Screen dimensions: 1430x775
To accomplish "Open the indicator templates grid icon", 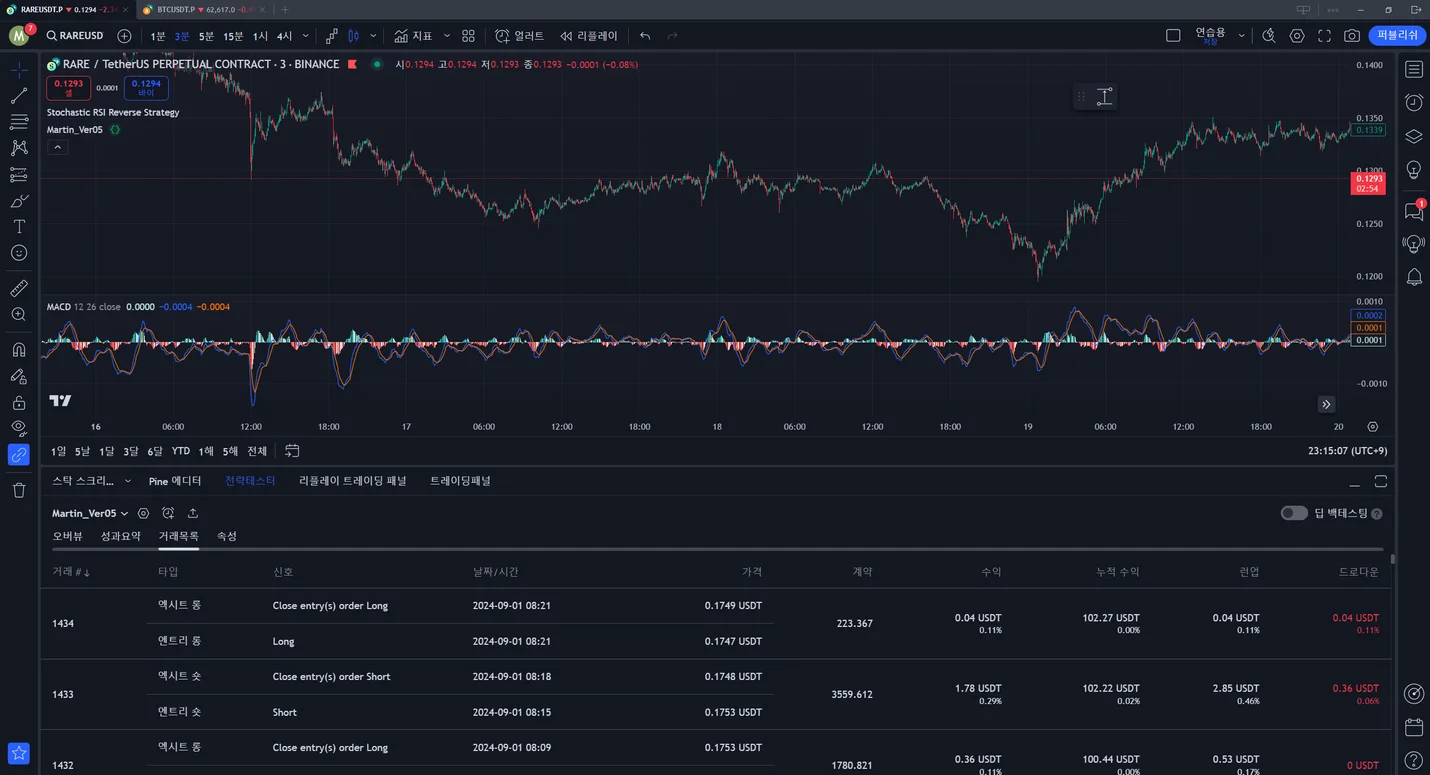I will pyautogui.click(x=468, y=36).
